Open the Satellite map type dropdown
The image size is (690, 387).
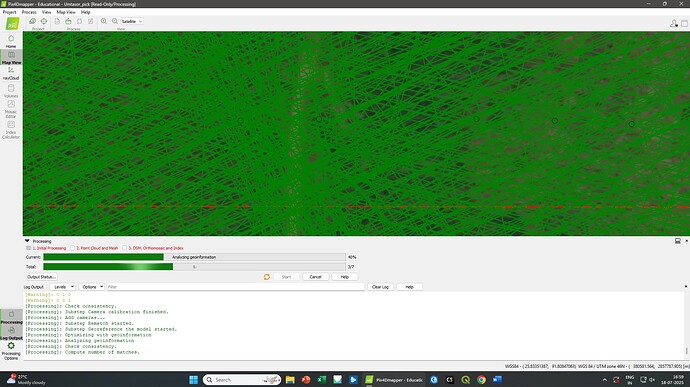click(x=132, y=21)
